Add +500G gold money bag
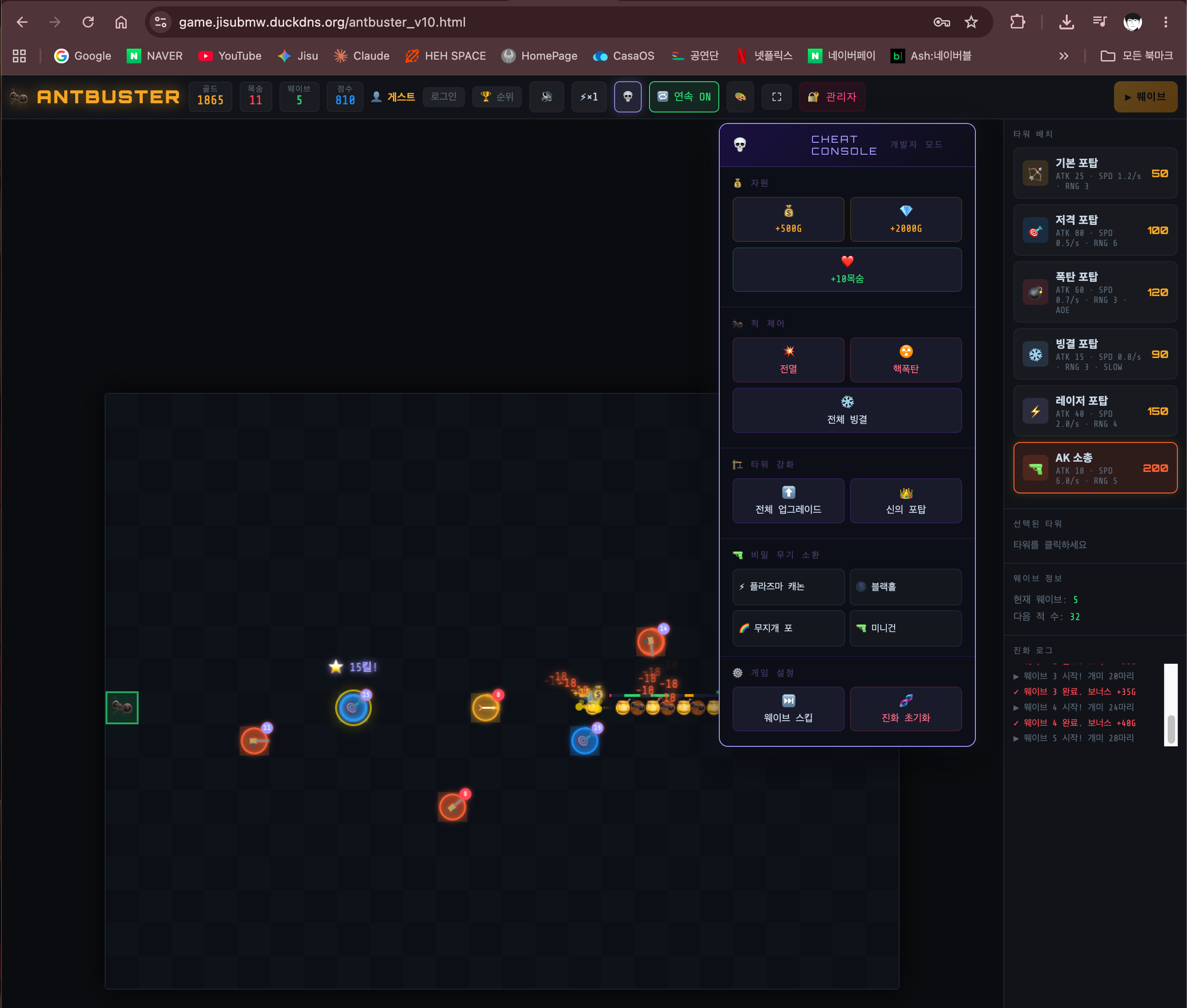The width and height of the screenshot is (1187, 1008). pyautogui.click(x=788, y=219)
